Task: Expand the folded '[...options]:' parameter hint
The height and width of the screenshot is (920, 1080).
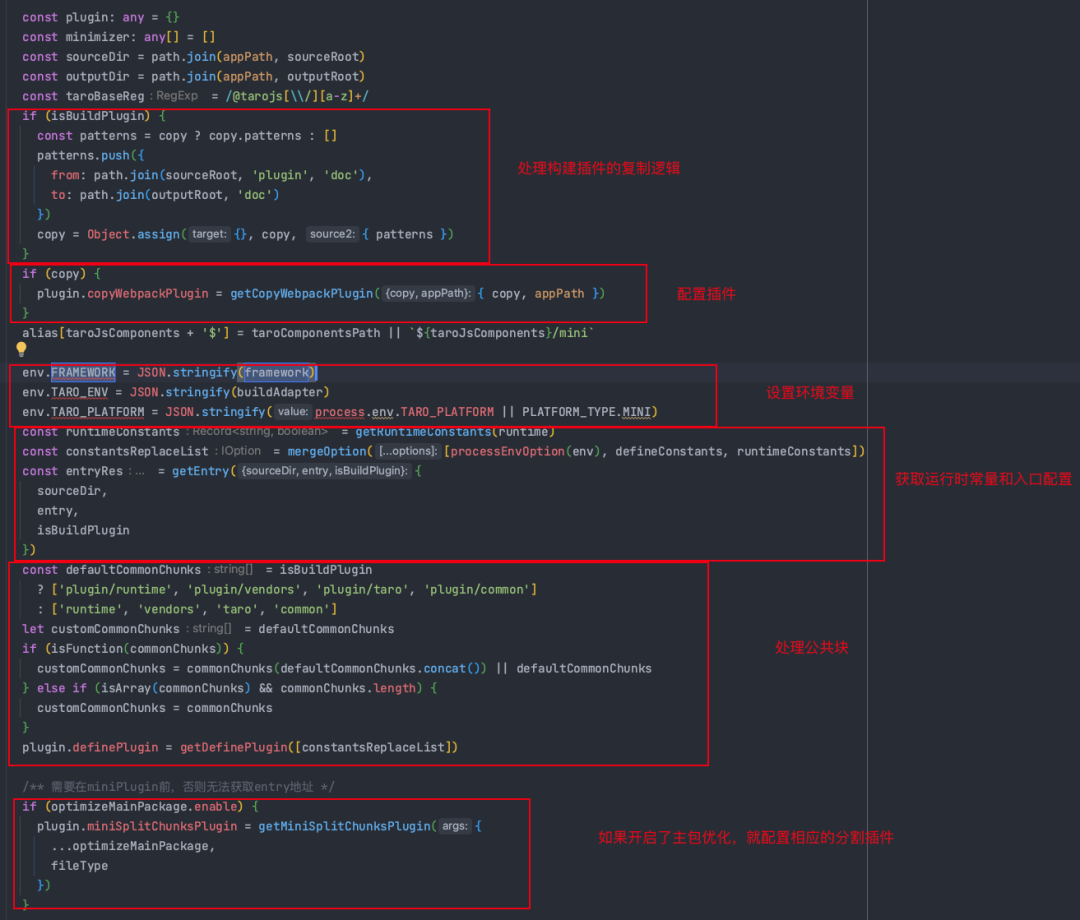Action: click(x=407, y=451)
